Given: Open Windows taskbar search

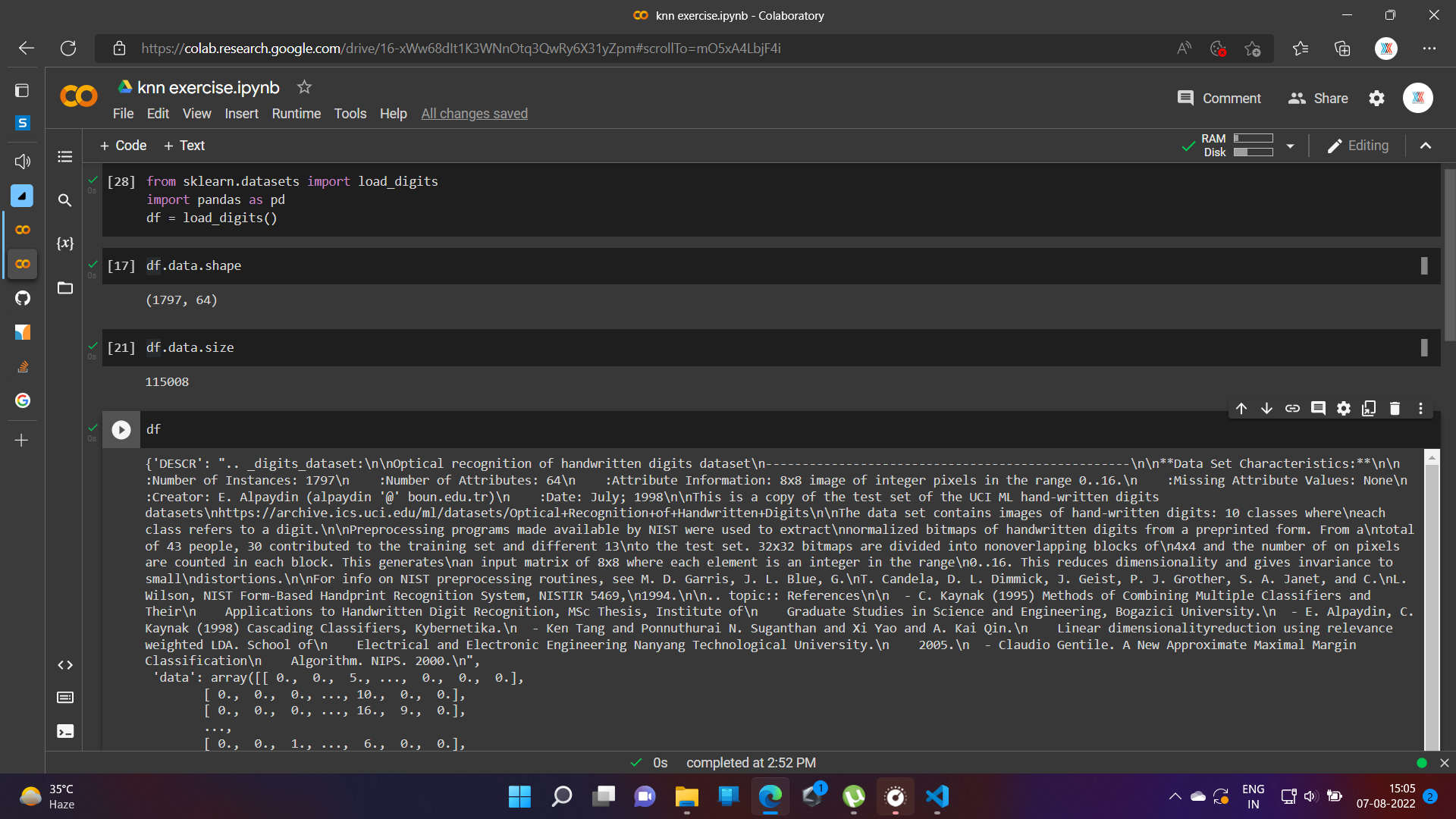Looking at the screenshot, I should coord(561,796).
